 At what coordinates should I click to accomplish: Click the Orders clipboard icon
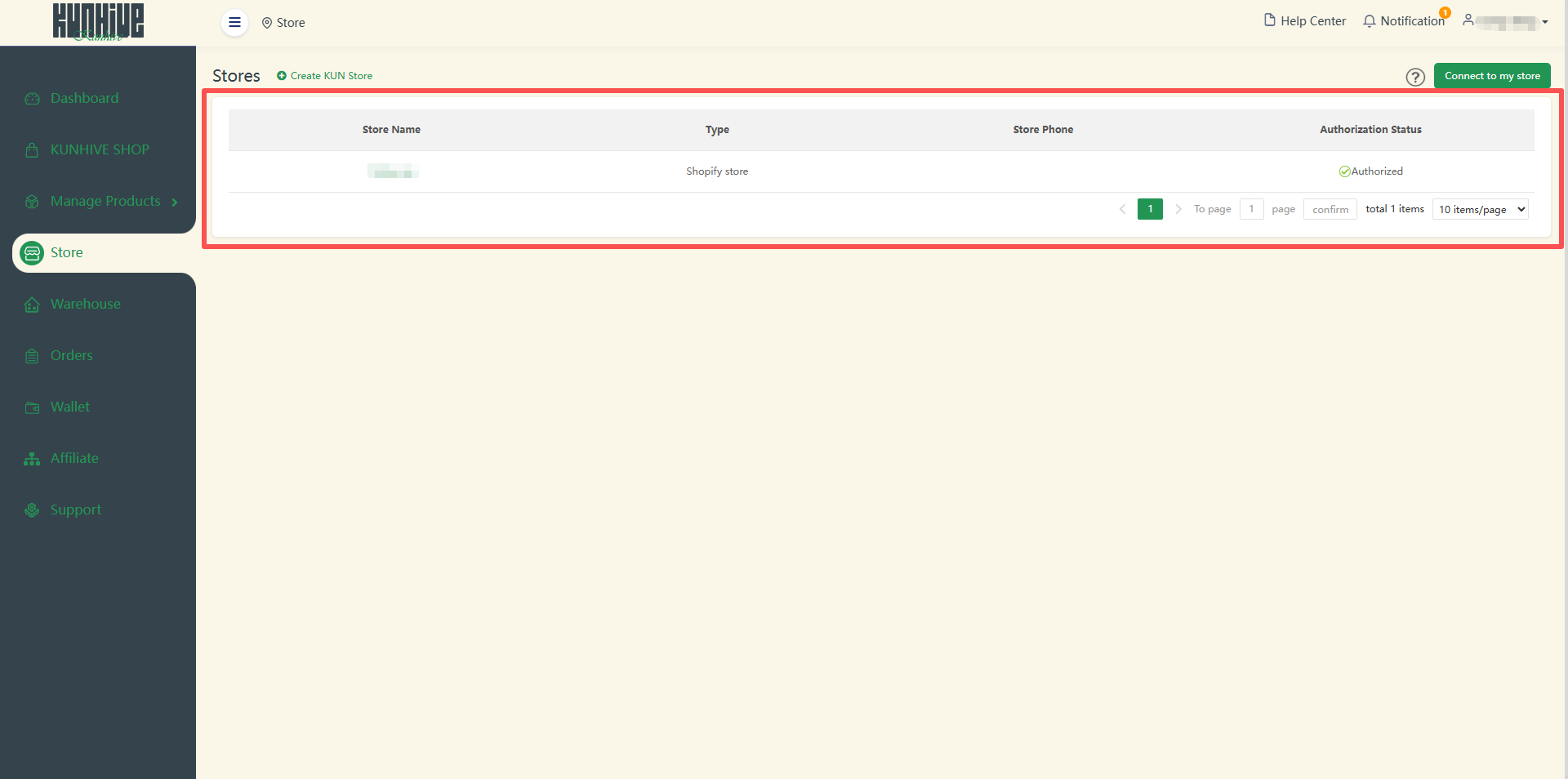click(32, 356)
